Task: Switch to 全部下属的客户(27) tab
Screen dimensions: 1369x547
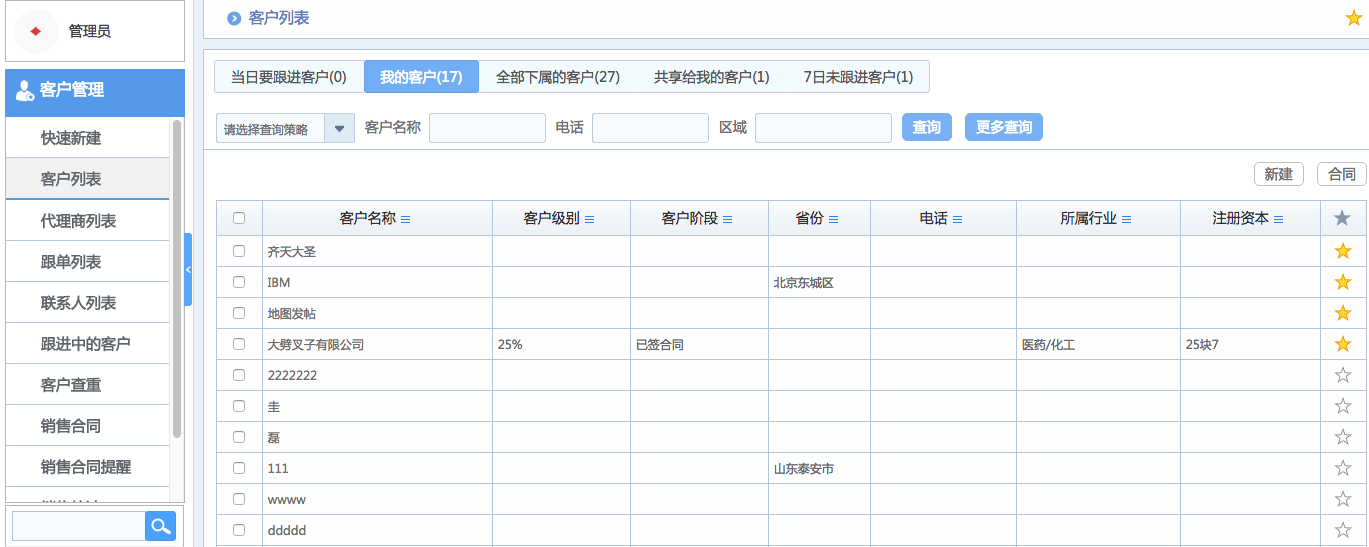Action: click(558, 77)
